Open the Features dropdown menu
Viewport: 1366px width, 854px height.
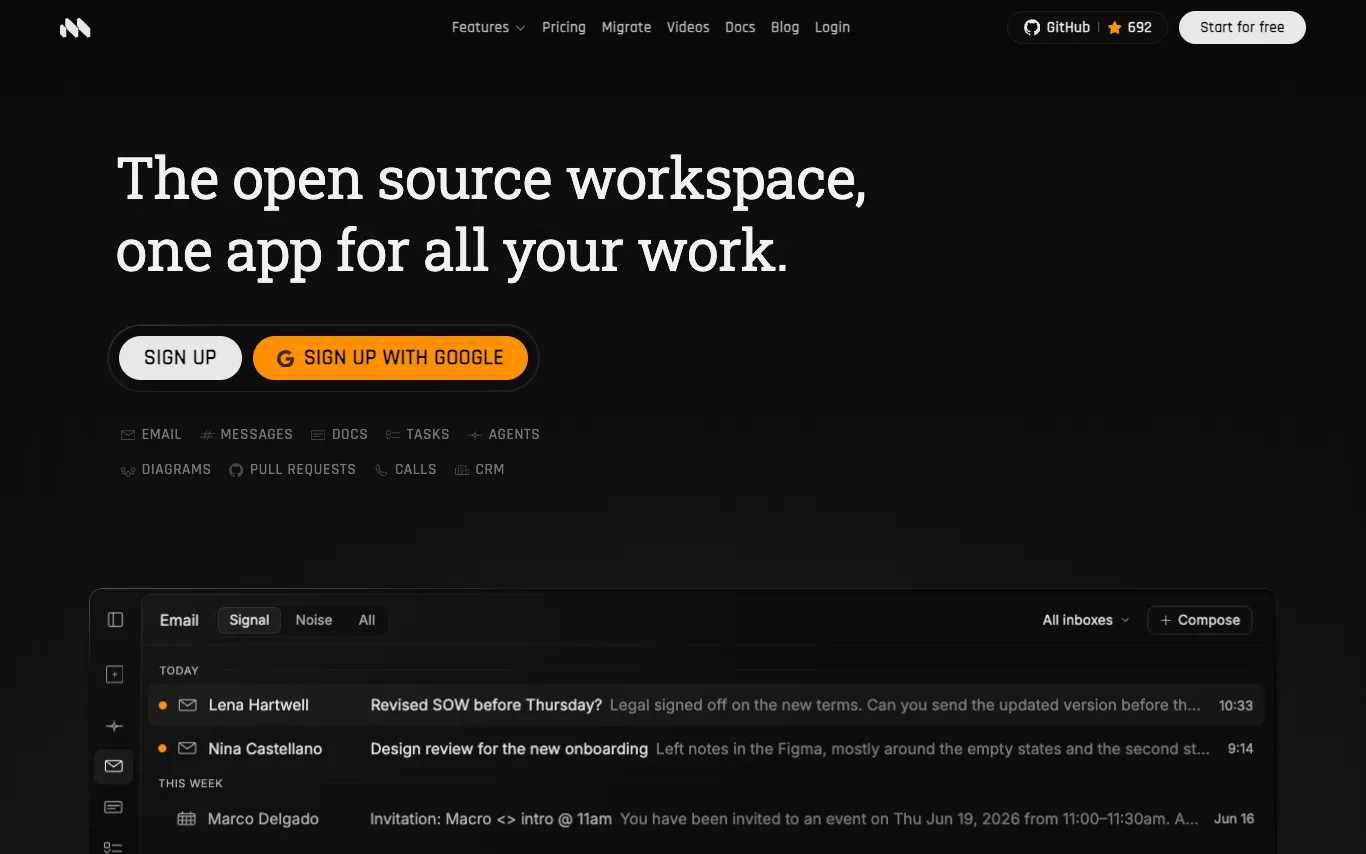(488, 27)
